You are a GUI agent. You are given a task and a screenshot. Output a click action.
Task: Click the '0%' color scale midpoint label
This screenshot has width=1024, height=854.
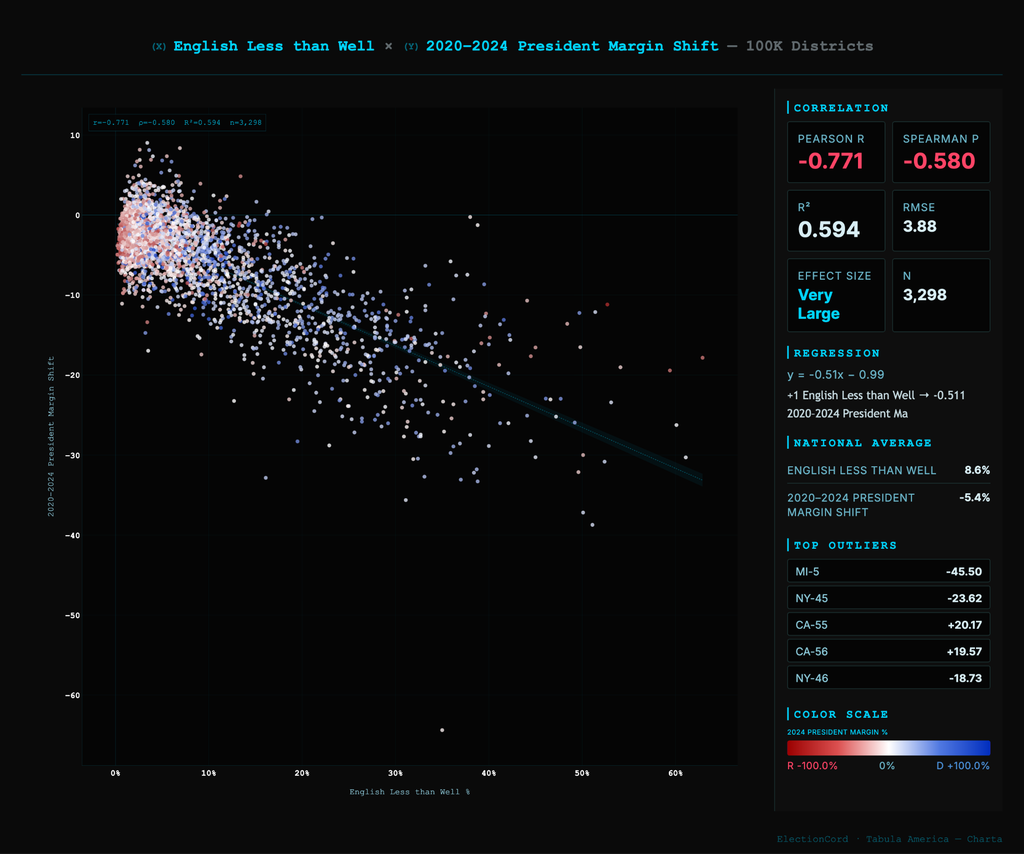(x=887, y=766)
